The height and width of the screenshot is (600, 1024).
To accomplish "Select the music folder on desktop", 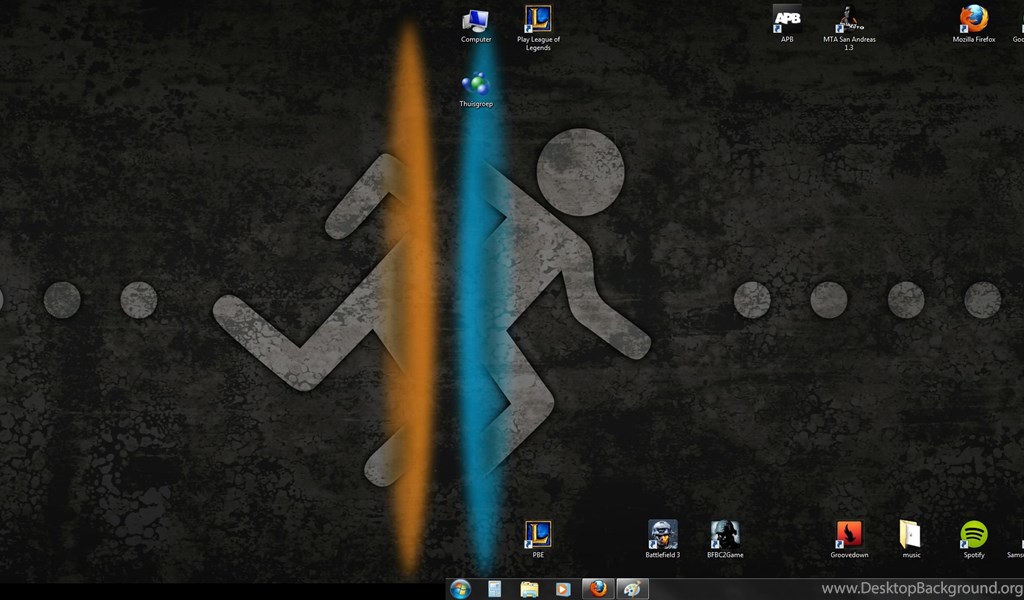I will pyautogui.click(x=911, y=539).
